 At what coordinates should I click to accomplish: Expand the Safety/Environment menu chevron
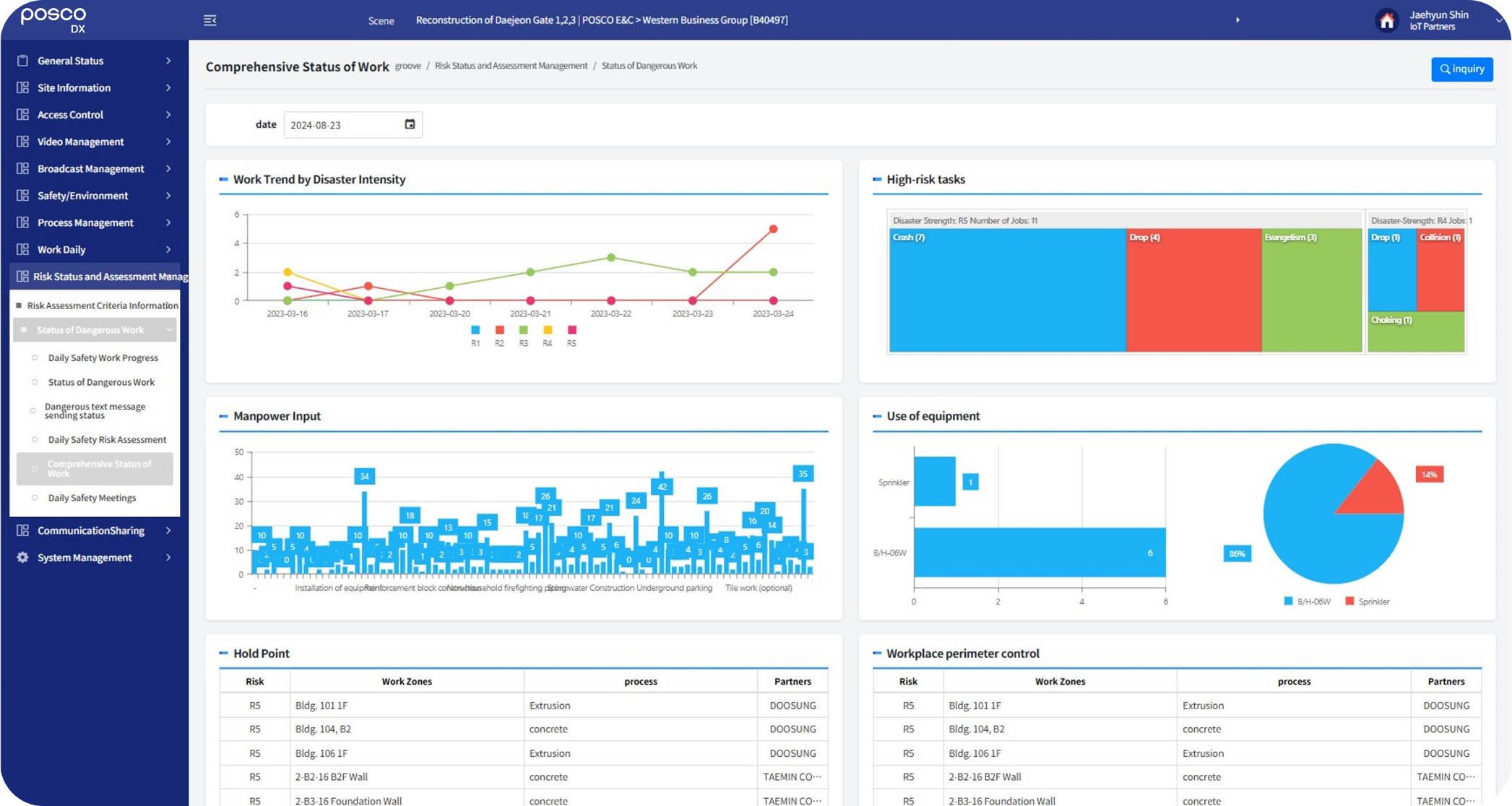[x=168, y=195]
